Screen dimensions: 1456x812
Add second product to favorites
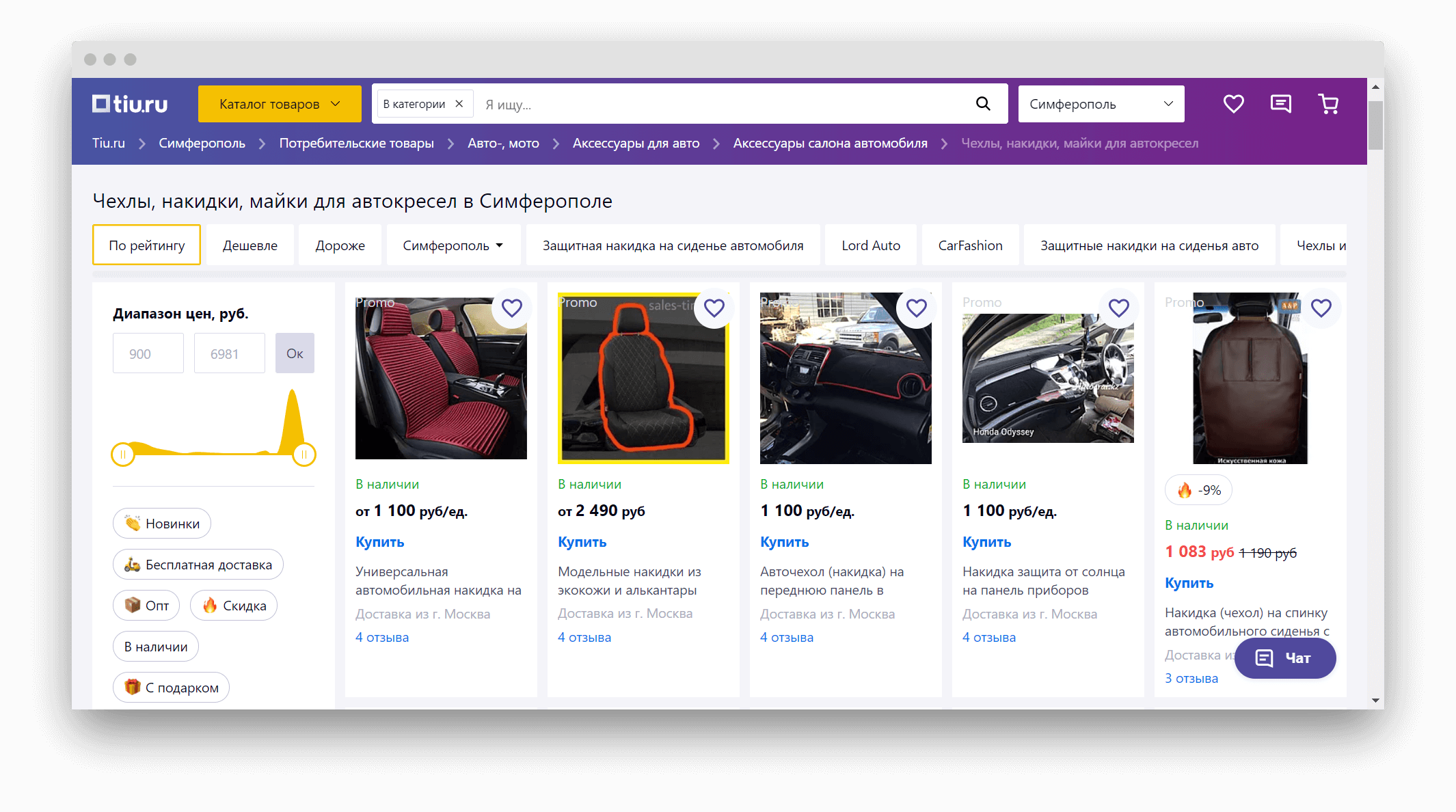pos(715,307)
